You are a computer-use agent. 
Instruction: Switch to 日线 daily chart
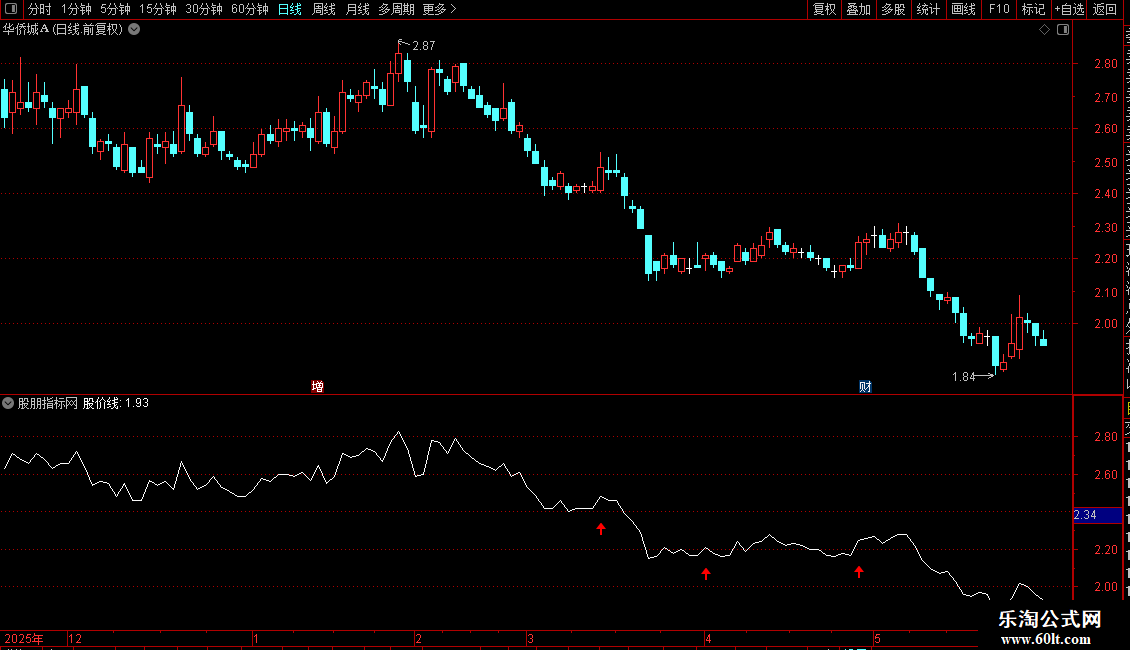point(290,9)
